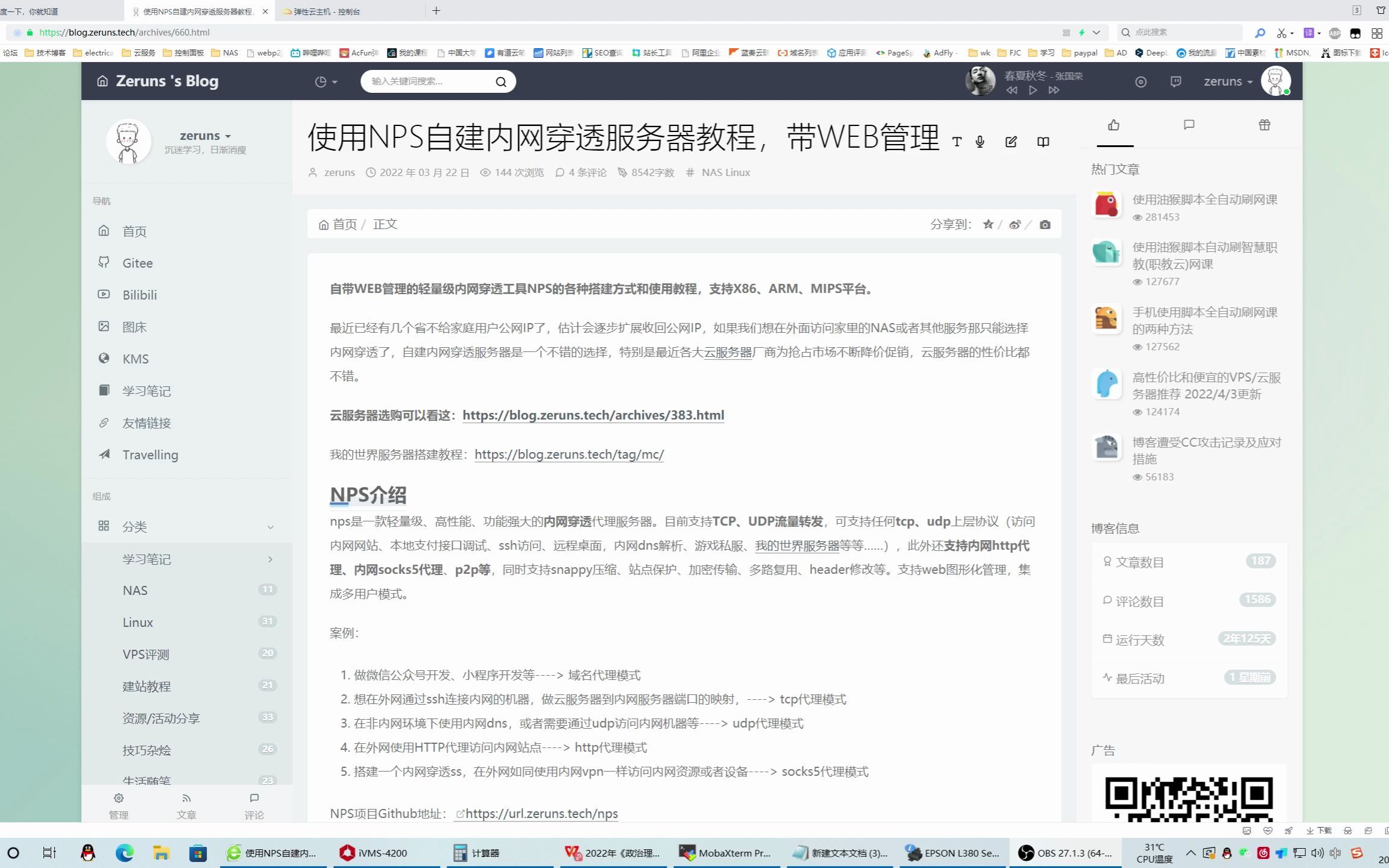Open the zeruns author link
Viewport: 1389px width, 868px height.
coord(339,172)
